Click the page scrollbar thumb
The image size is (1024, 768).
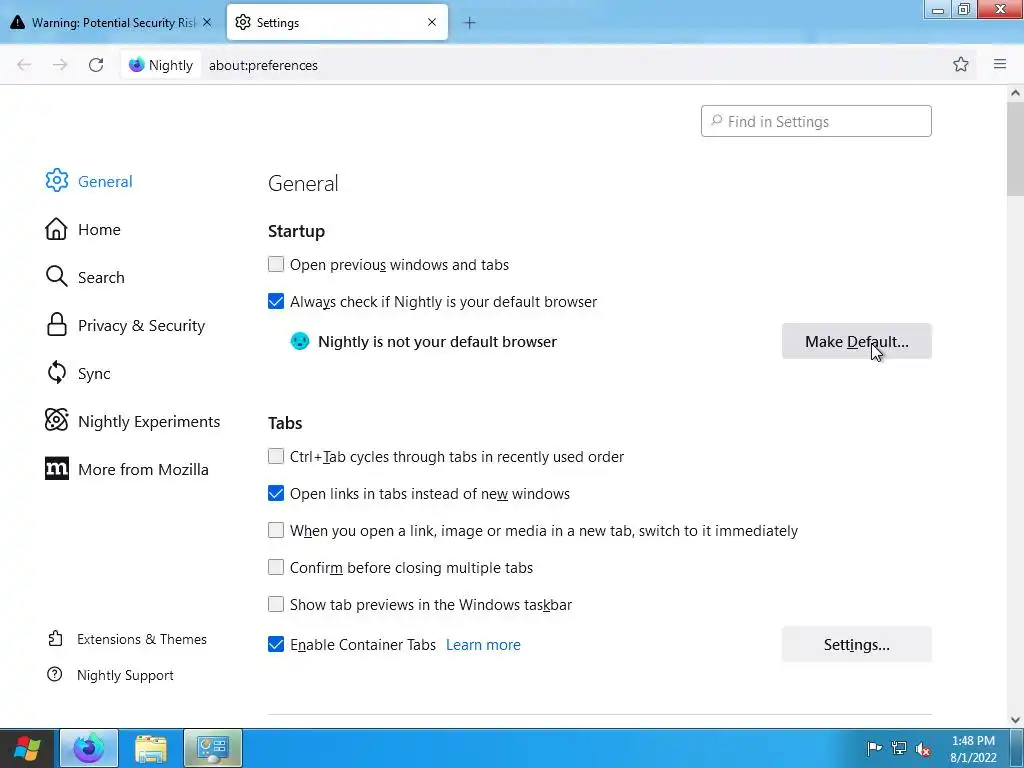1015,148
